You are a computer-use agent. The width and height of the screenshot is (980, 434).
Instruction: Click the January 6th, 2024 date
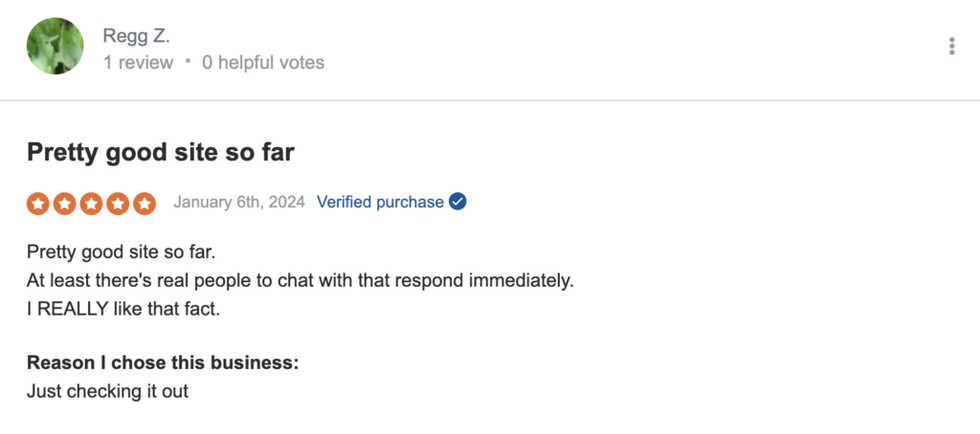tap(239, 202)
